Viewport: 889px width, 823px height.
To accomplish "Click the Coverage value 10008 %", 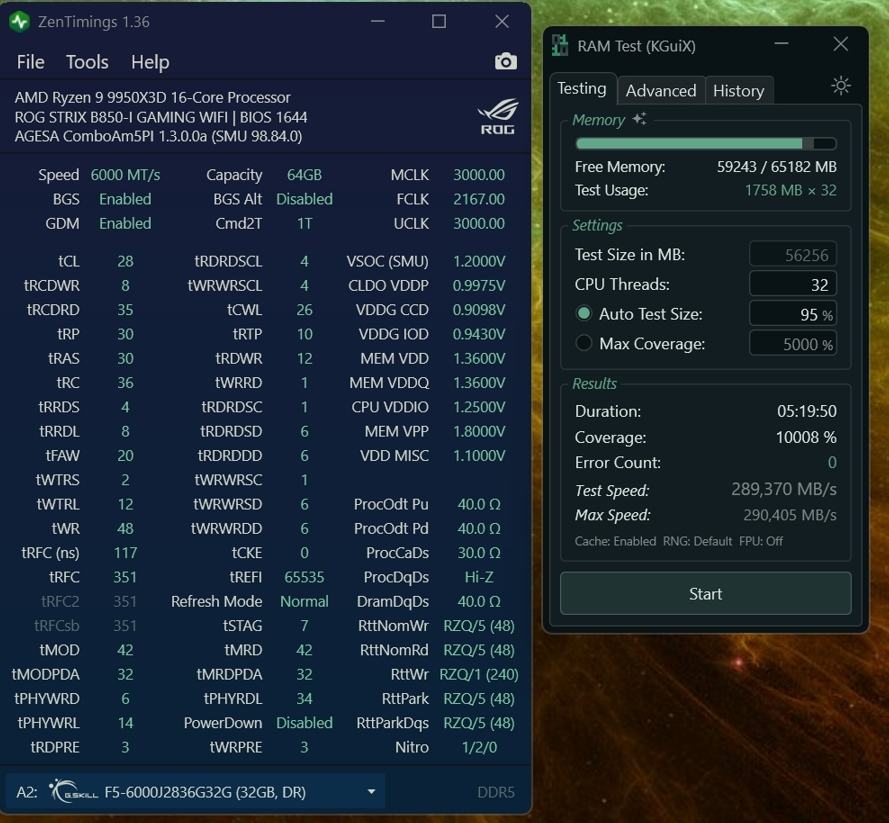I will coord(806,437).
